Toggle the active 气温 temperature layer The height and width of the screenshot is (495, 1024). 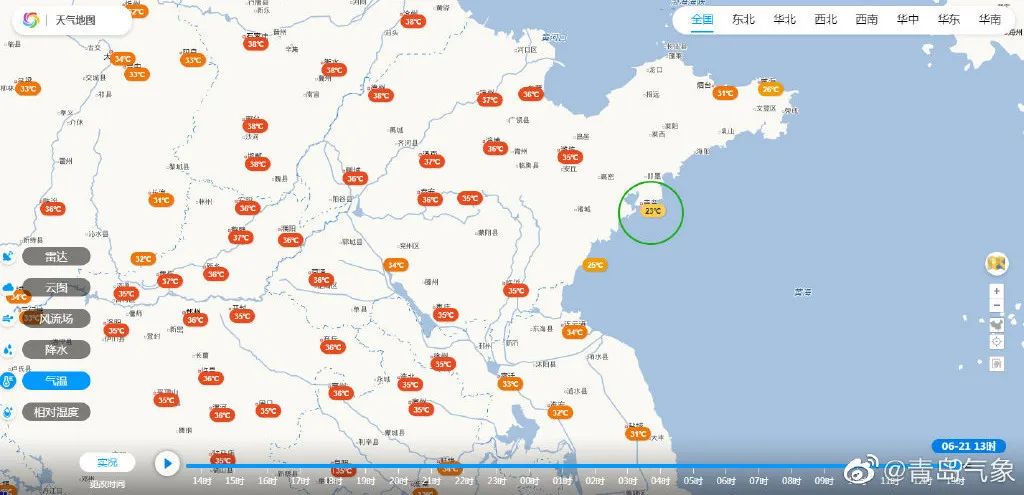point(56,381)
